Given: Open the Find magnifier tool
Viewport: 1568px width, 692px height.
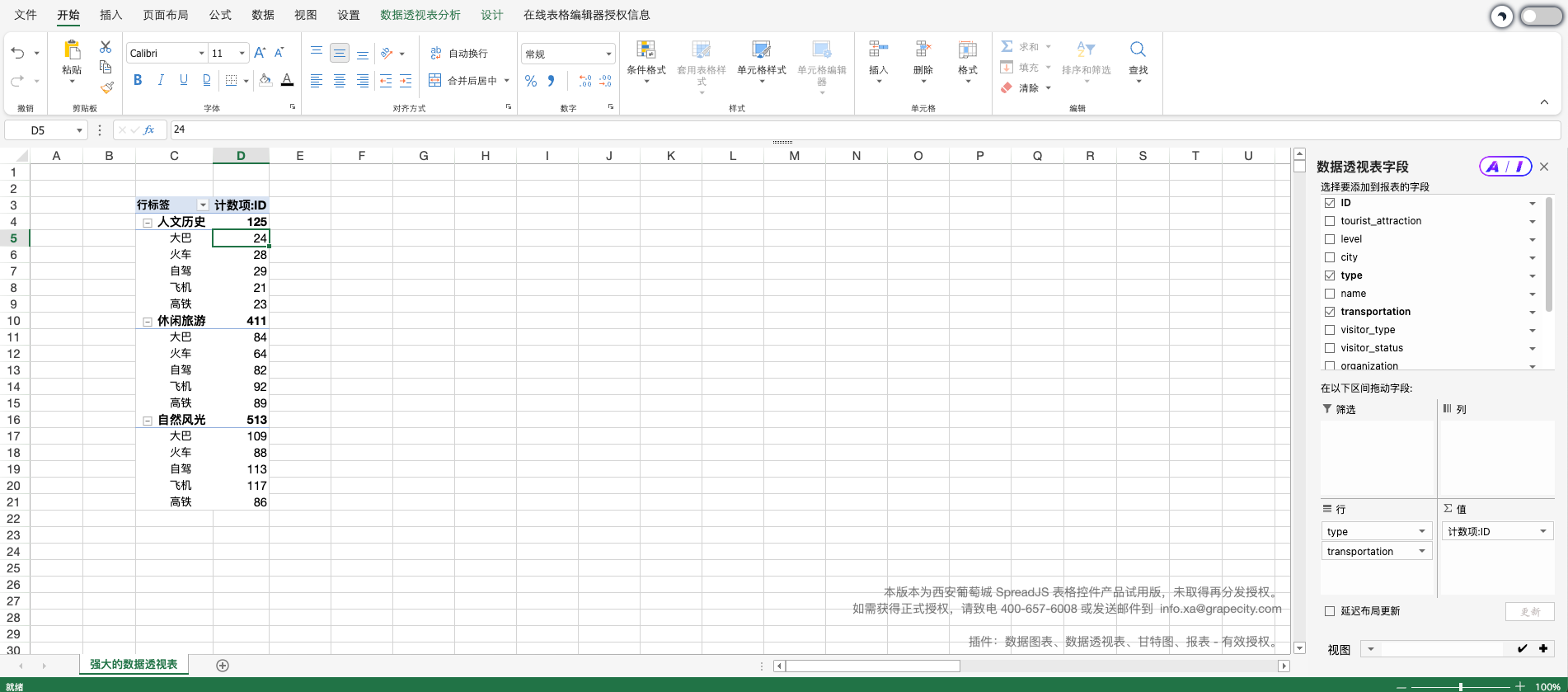Looking at the screenshot, I should 1138,49.
